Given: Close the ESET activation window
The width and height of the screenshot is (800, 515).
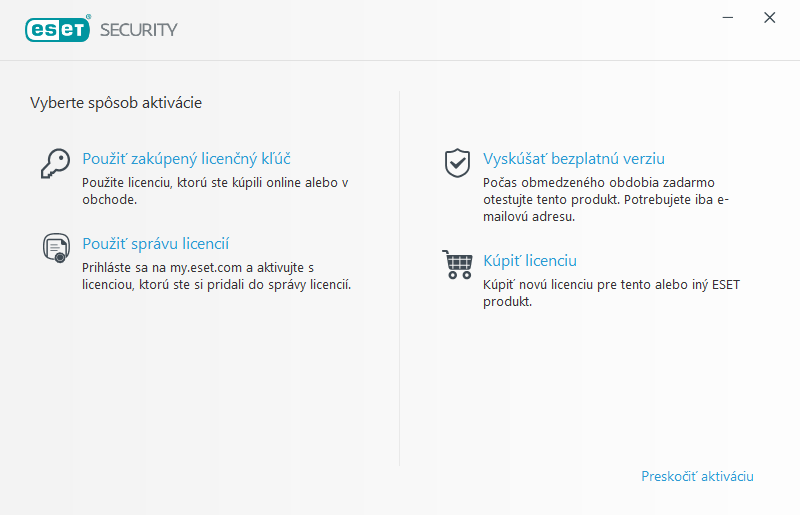Looking at the screenshot, I should [769, 18].
